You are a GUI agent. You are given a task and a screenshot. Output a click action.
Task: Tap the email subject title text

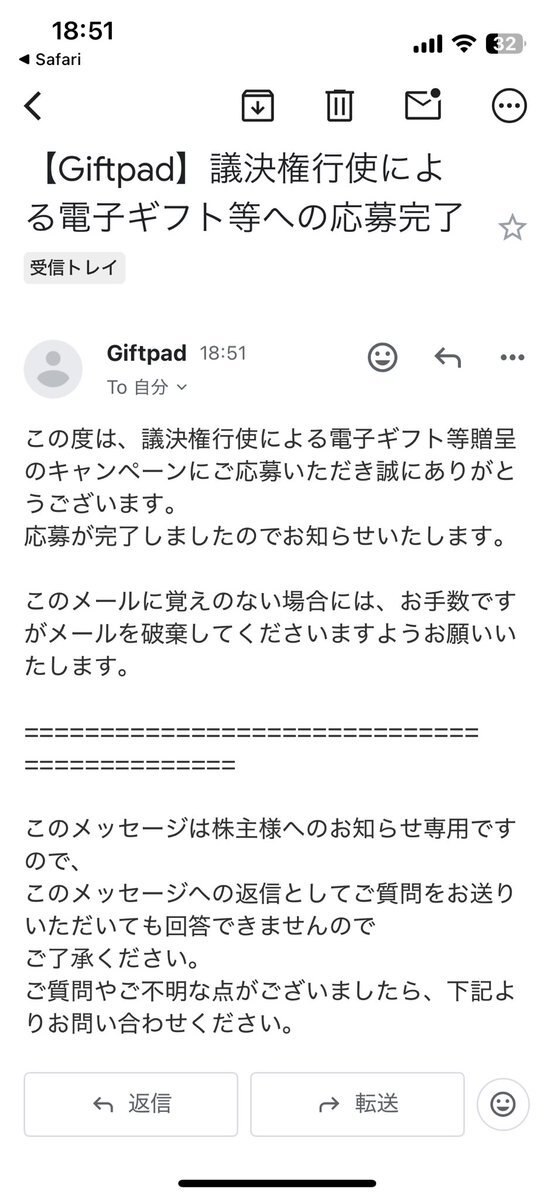pyautogui.click(x=243, y=194)
